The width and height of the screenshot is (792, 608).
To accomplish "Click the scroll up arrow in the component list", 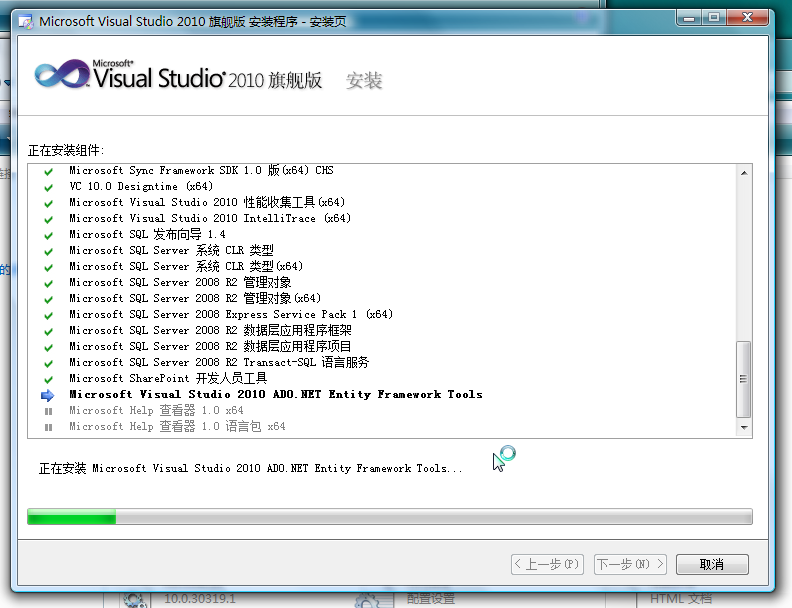I will 743,173.
